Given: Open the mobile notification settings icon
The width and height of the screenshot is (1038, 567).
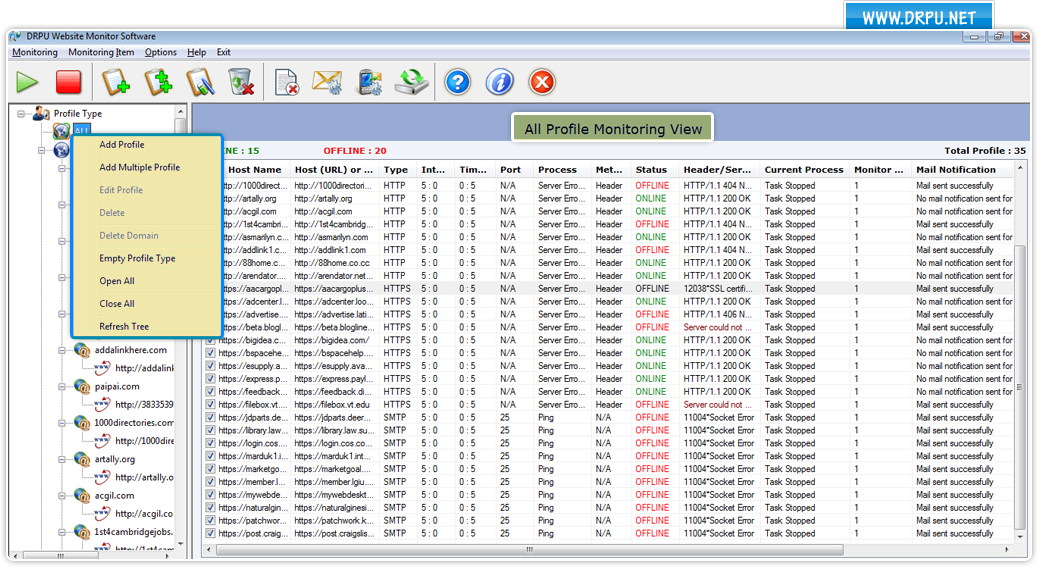Looking at the screenshot, I should (370, 82).
